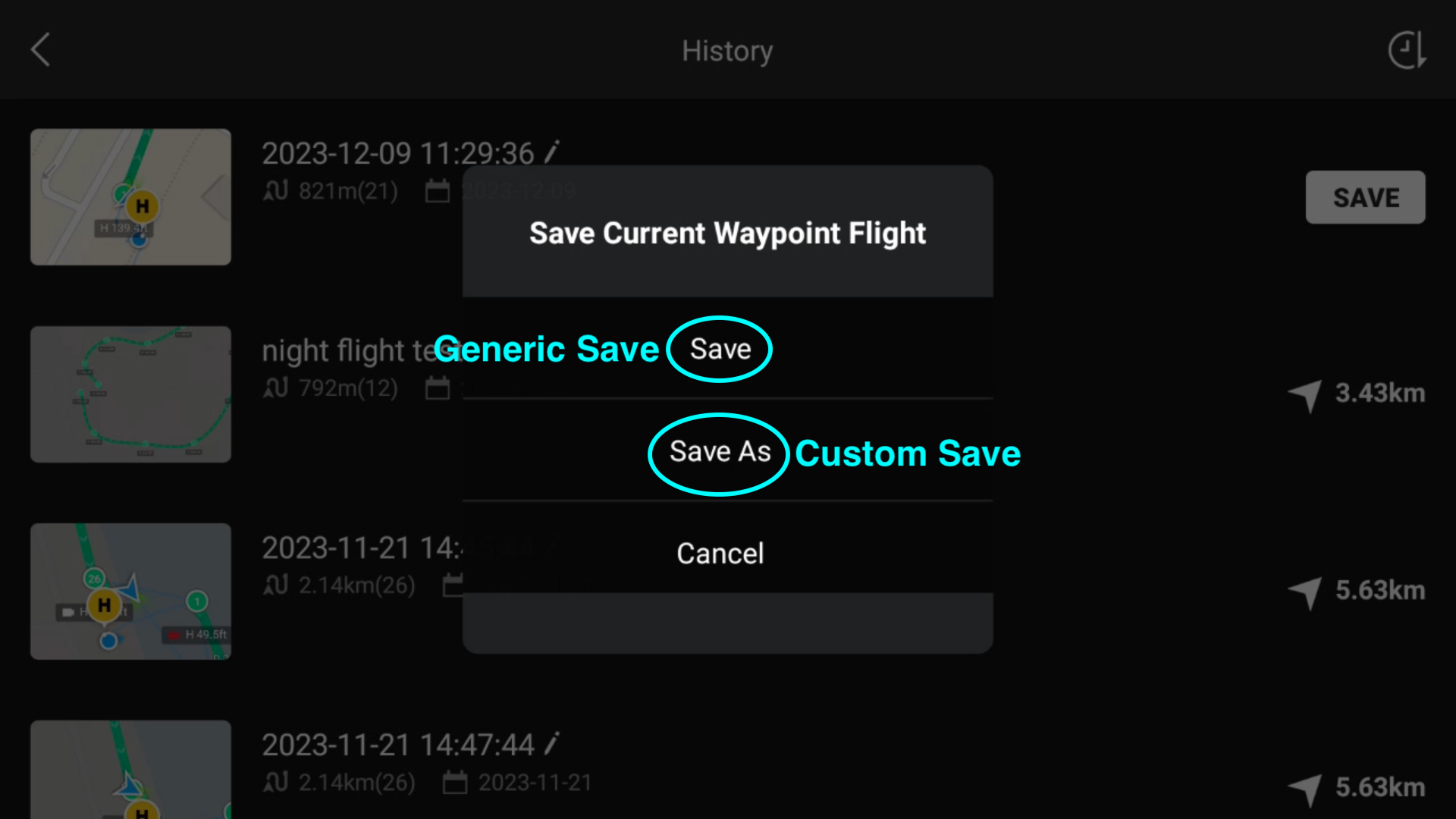Go back using the top-left arrow
This screenshot has width=1456, height=819.
click(x=41, y=50)
